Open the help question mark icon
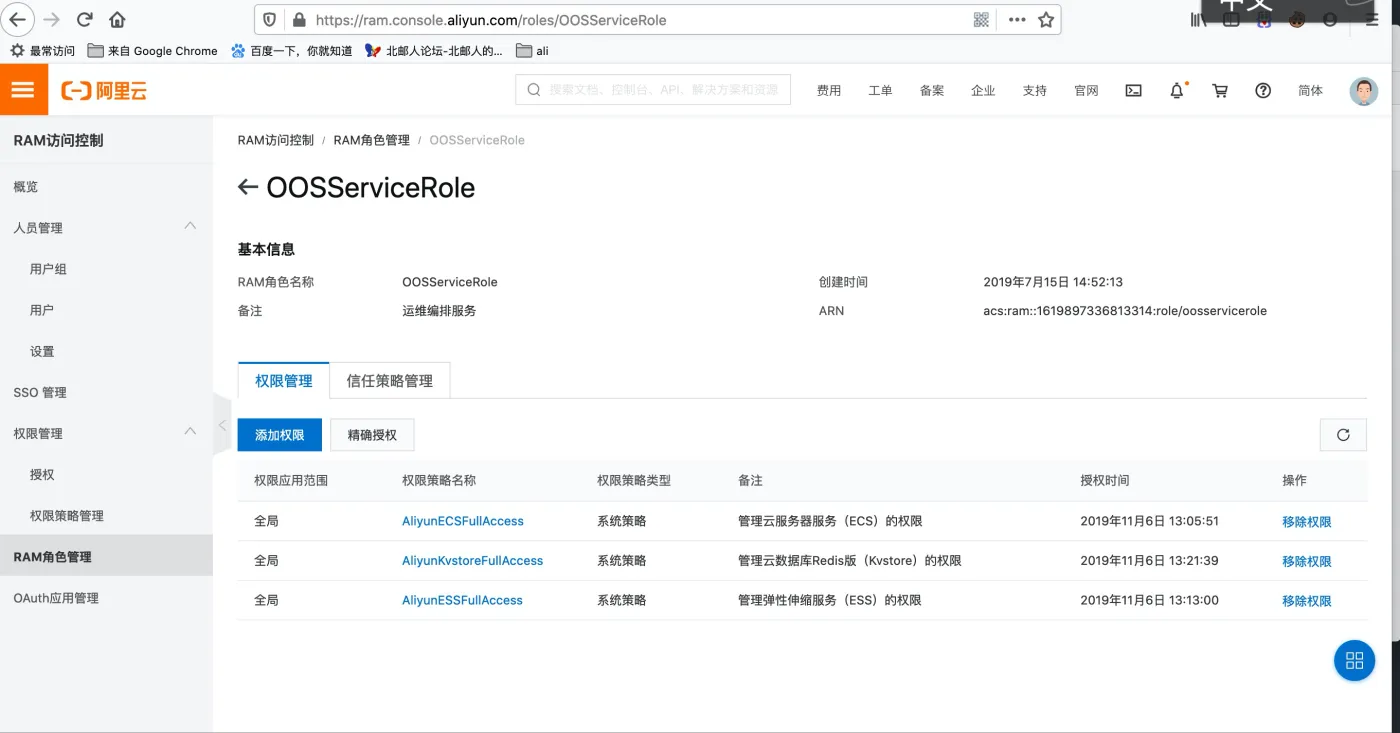The image size is (1400, 733). point(1263,90)
